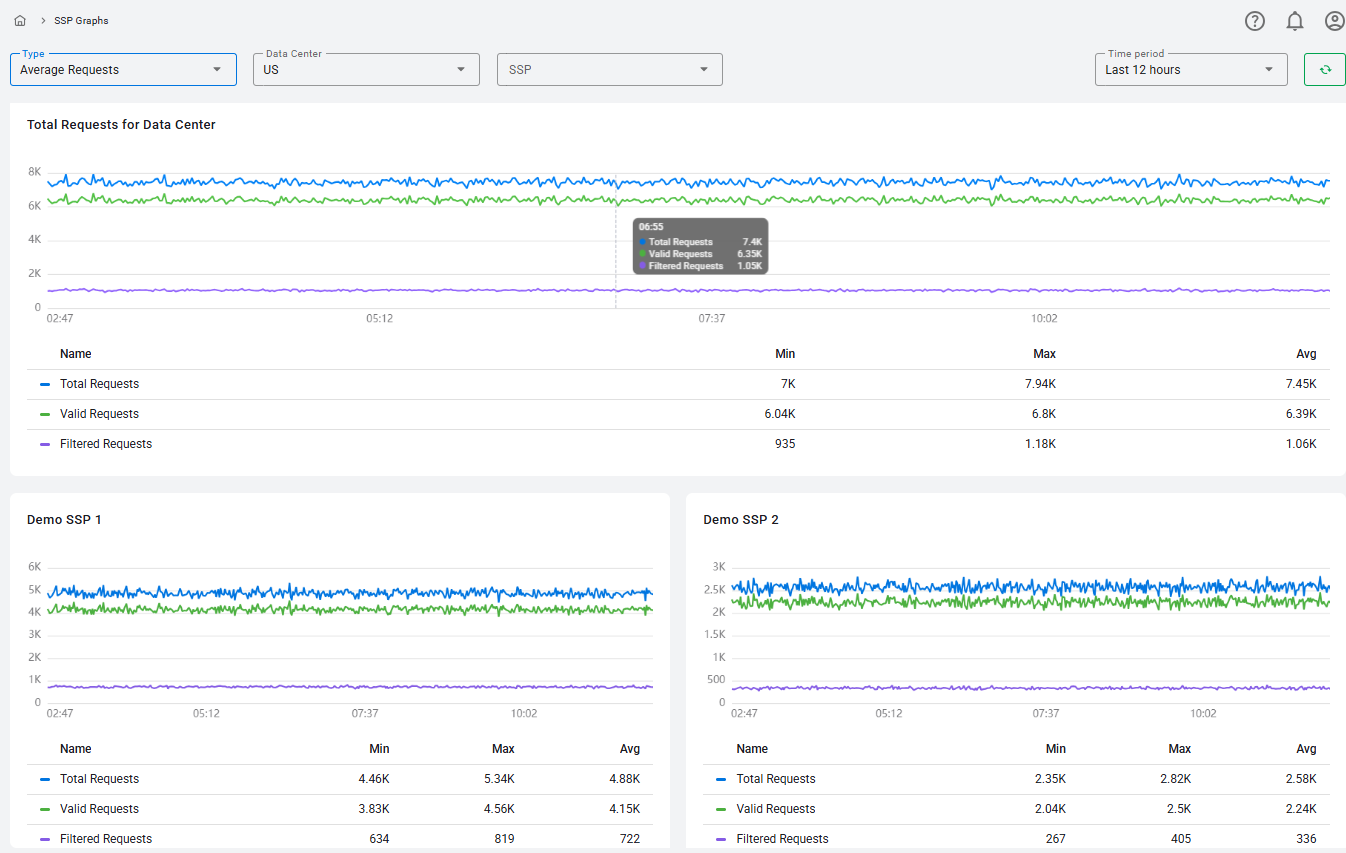Click the Avg column header in Demo SSP 1

click(629, 749)
